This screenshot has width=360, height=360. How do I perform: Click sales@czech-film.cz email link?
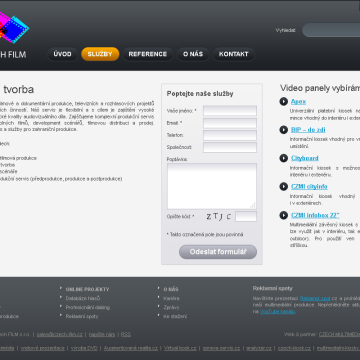(60, 334)
